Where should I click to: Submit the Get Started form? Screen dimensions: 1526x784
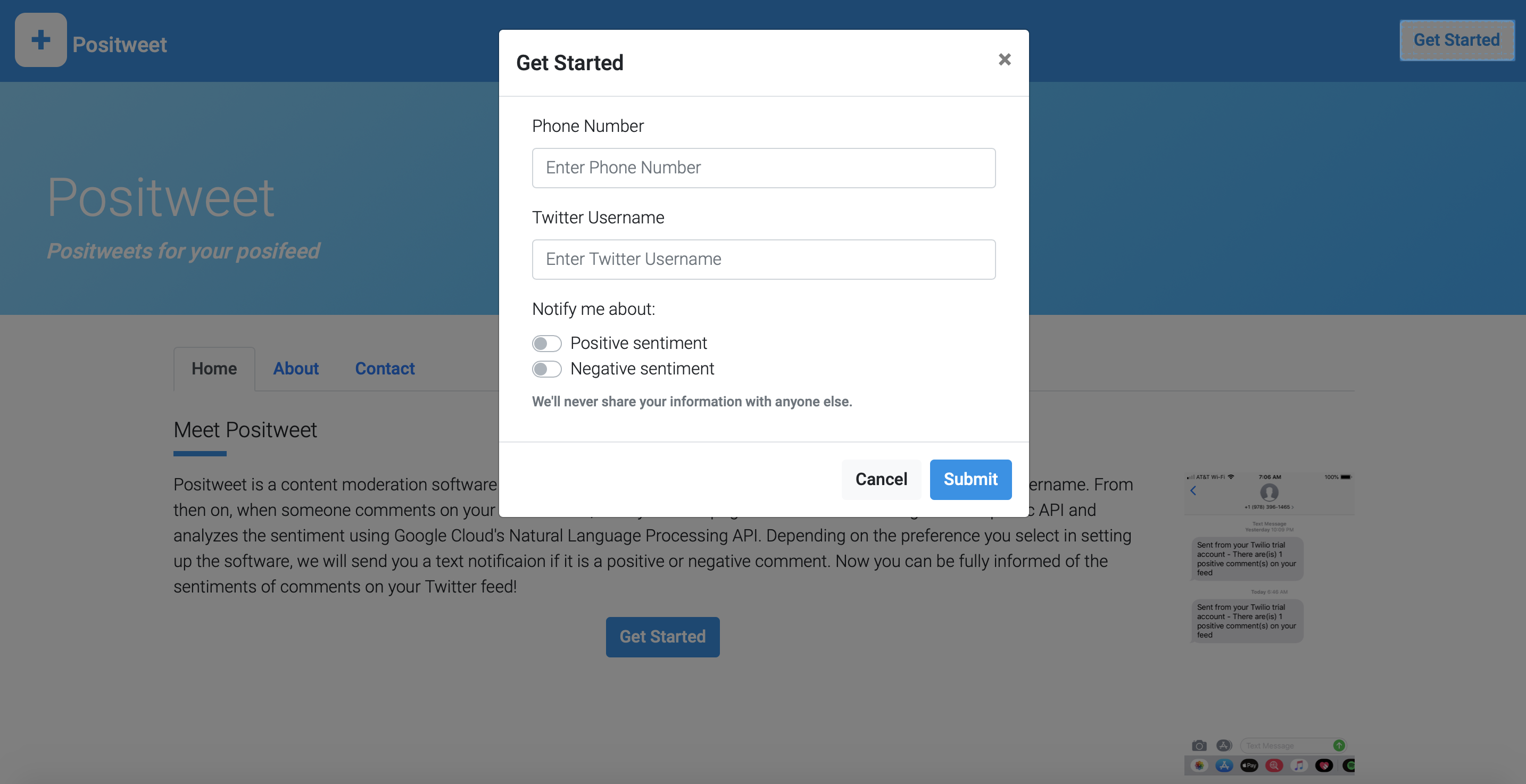(971, 479)
